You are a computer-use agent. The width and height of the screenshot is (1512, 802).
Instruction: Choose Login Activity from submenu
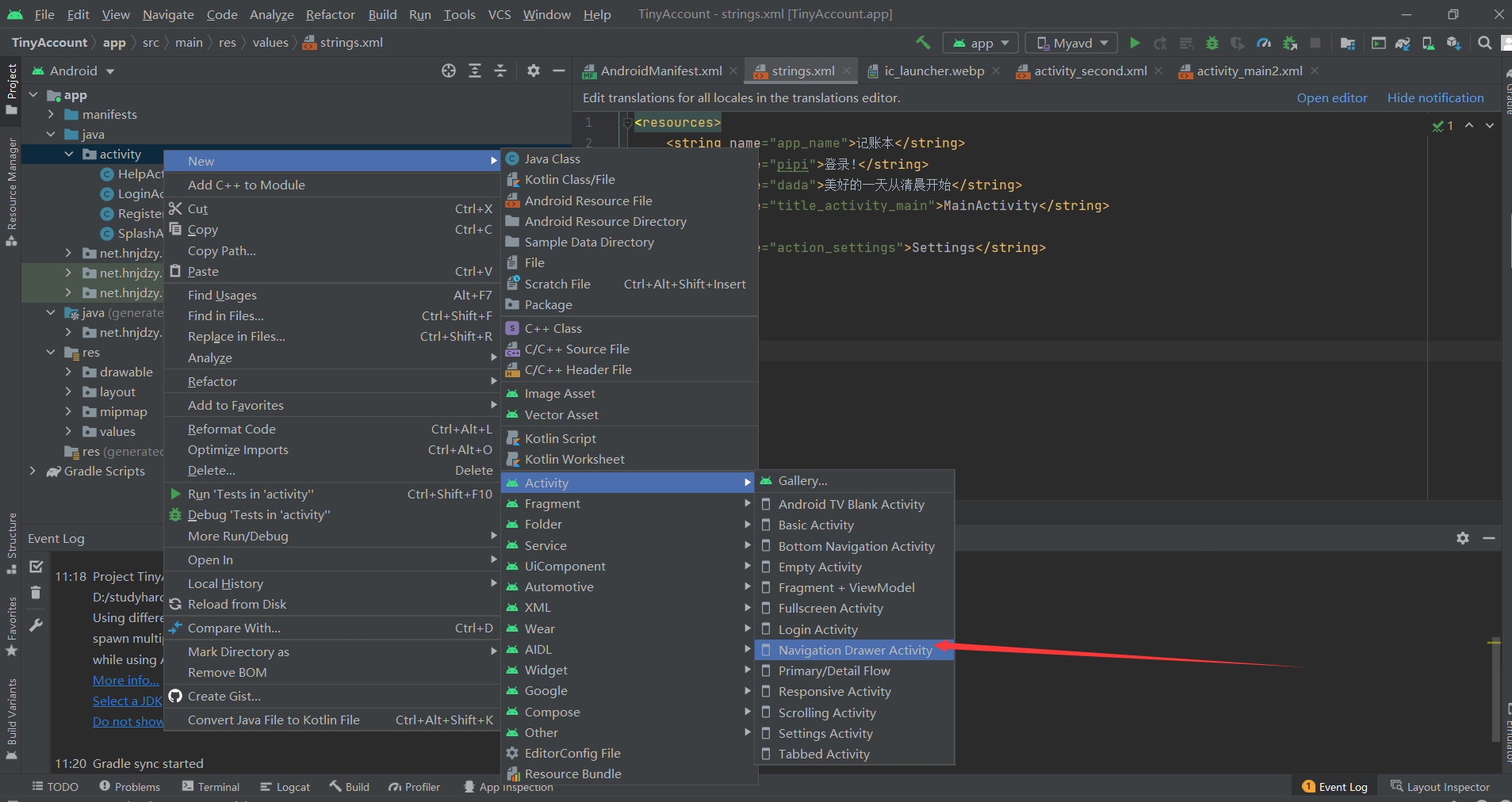tap(854, 629)
